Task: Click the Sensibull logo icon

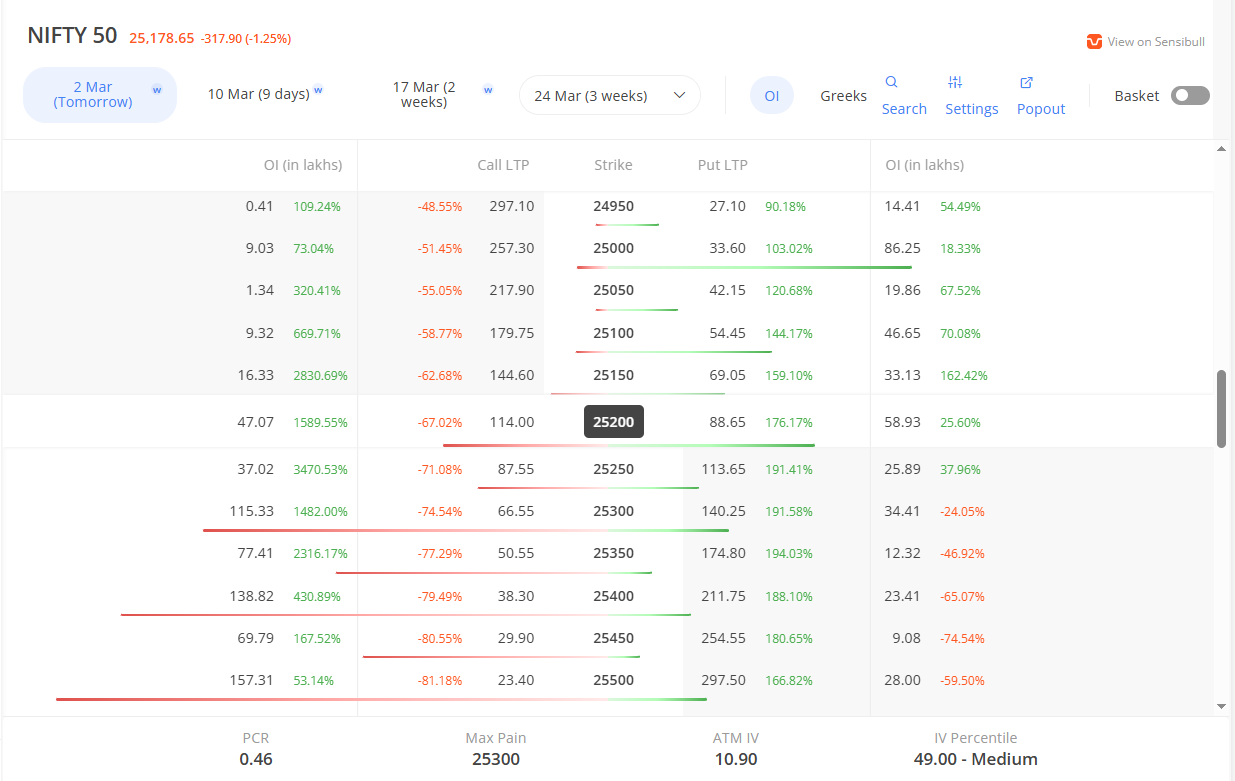Action: point(1094,42)
